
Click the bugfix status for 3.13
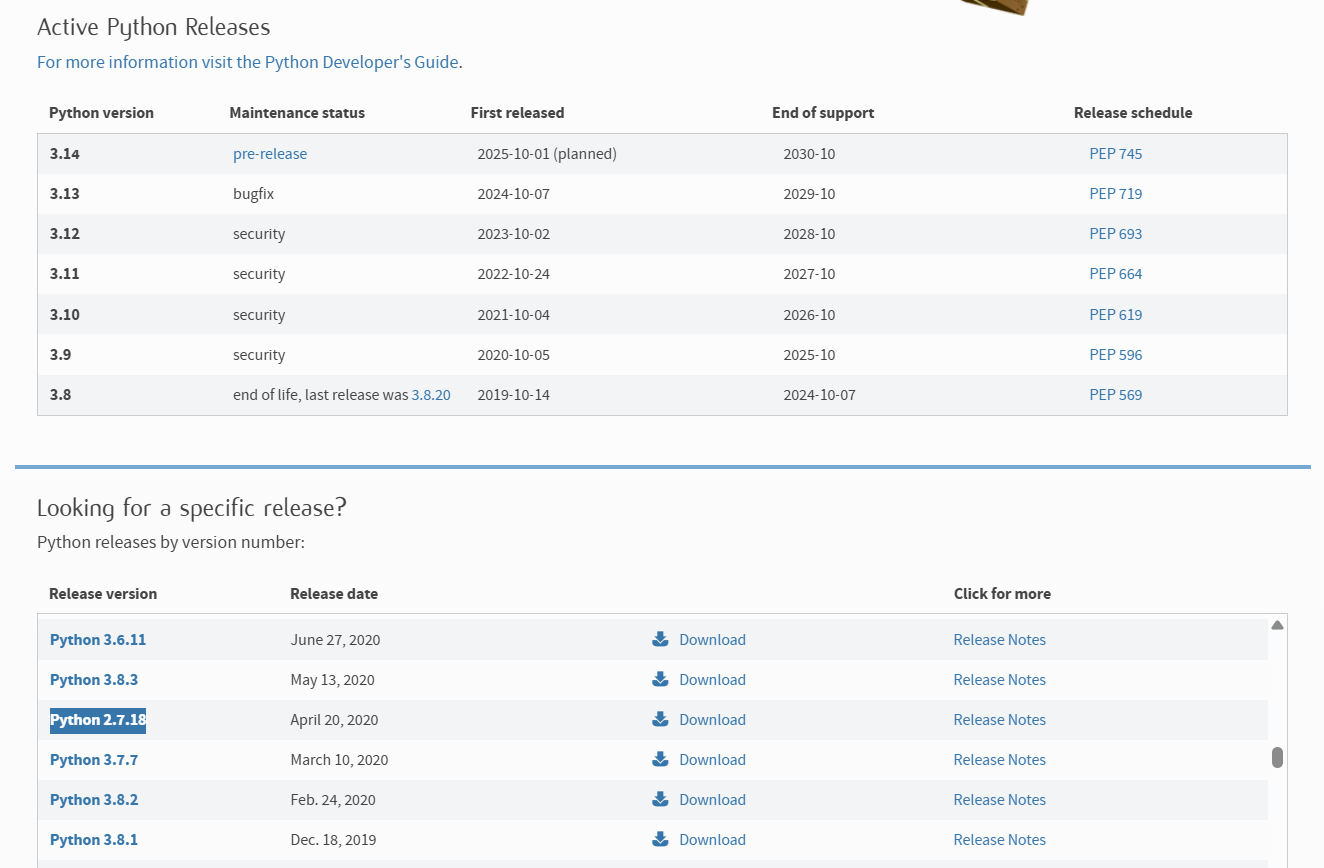tap(253, 194)
